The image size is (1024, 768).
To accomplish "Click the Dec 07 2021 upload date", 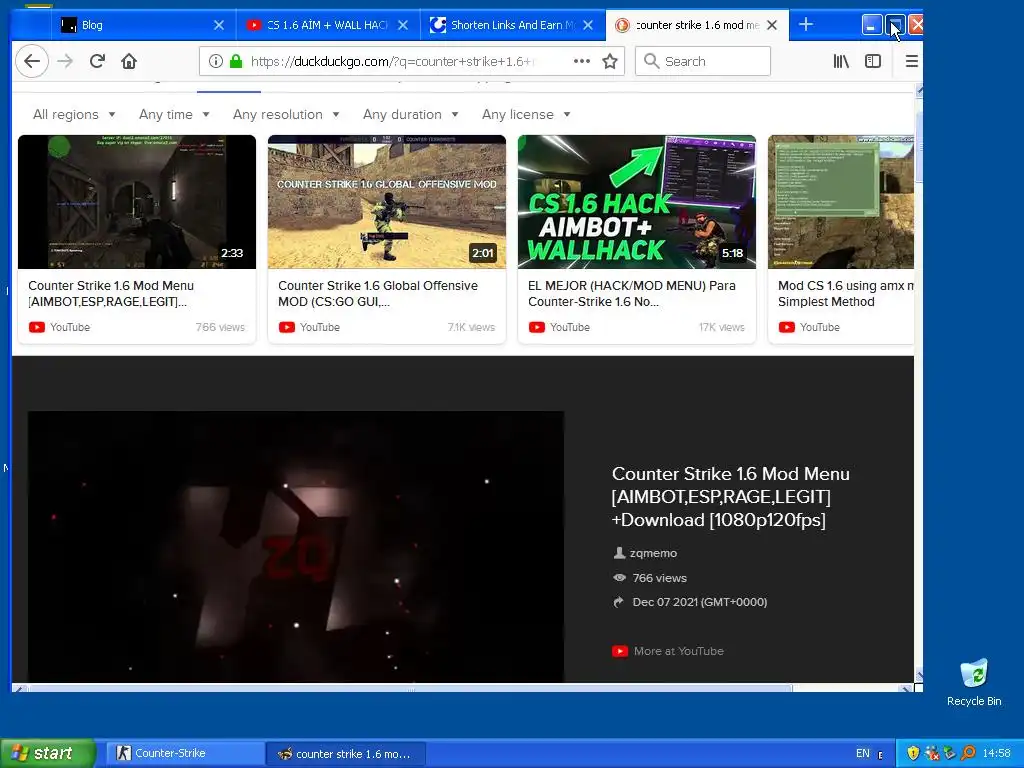I will 699,602.
